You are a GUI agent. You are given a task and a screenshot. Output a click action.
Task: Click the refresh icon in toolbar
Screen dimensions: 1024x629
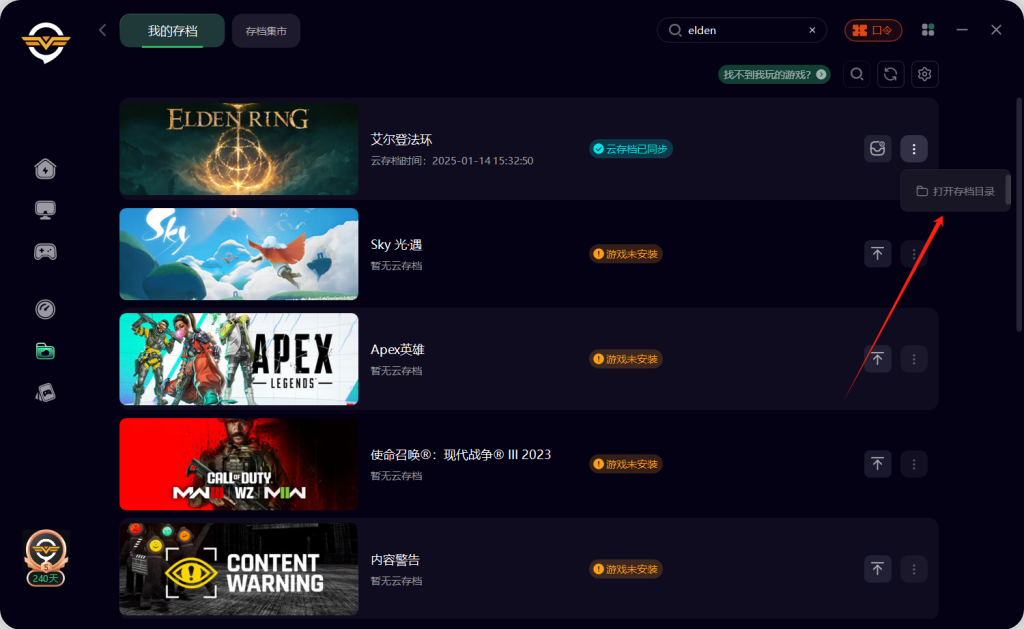point(890,74)
